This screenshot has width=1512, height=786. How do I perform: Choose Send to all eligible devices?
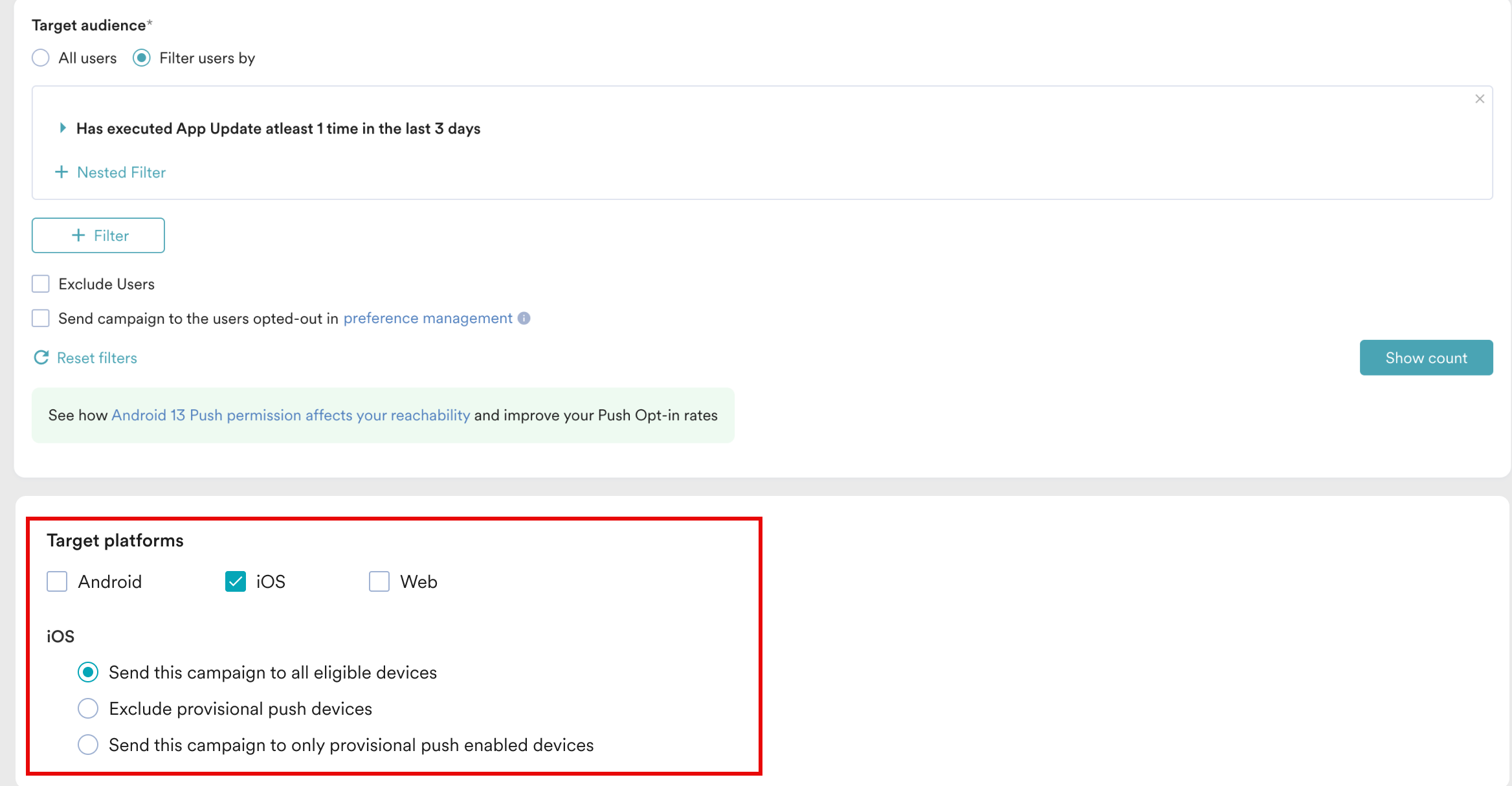coord(88,672)
